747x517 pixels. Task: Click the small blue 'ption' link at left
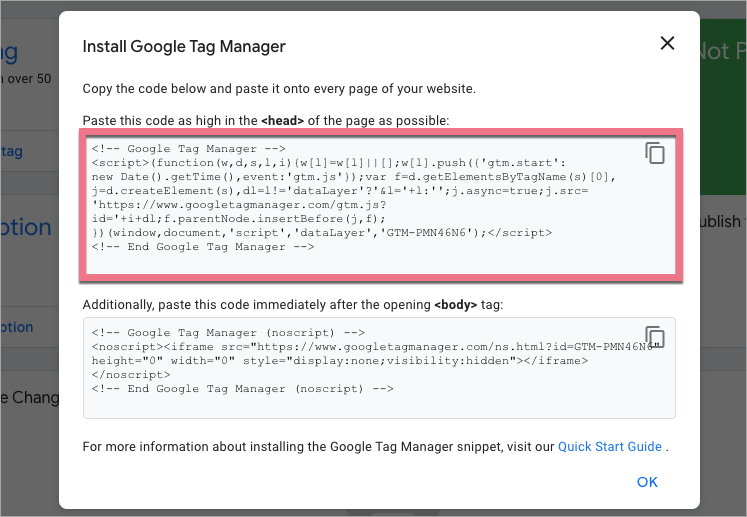[x=18, y=327]
